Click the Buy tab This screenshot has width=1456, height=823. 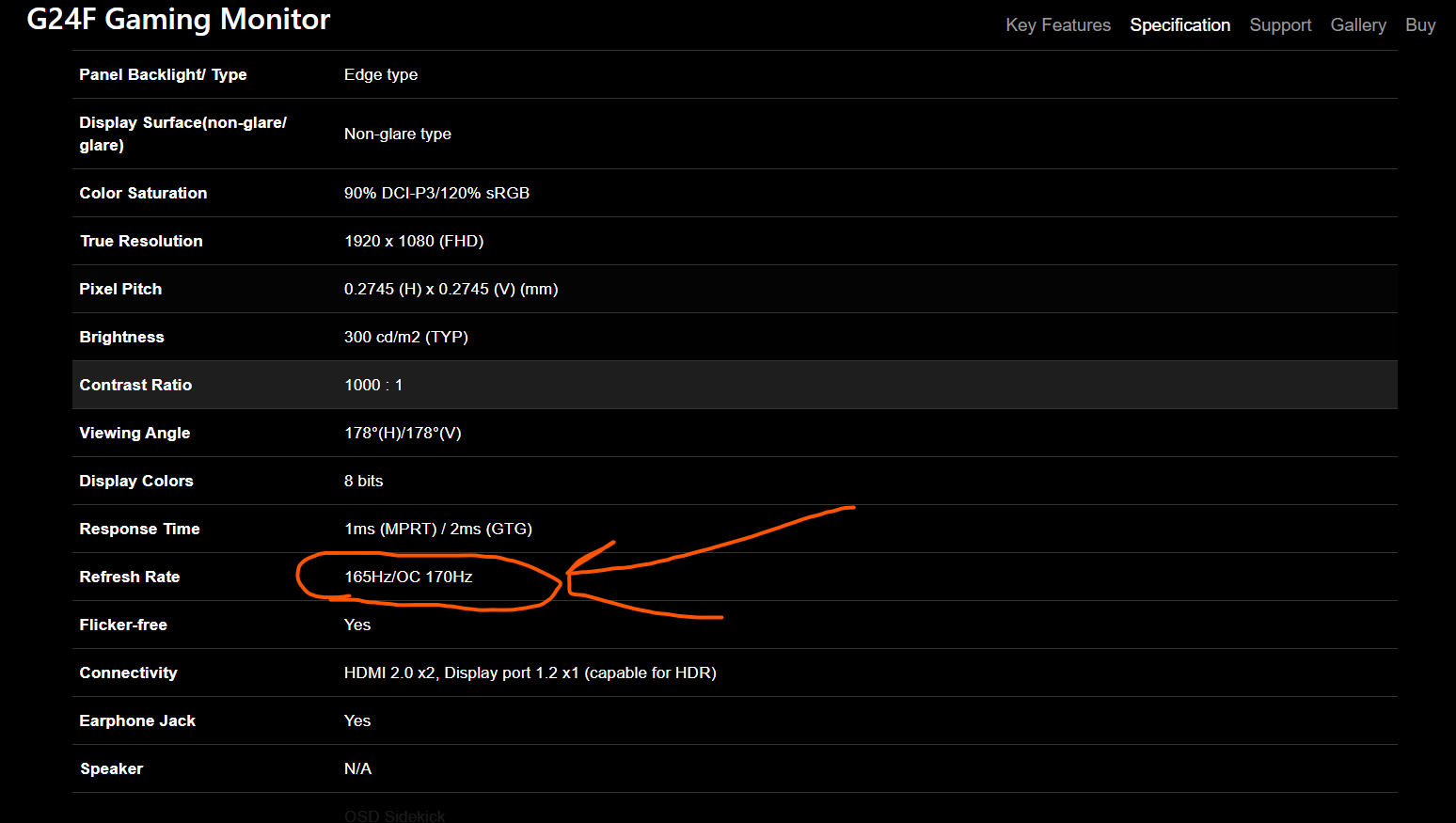1420,25
